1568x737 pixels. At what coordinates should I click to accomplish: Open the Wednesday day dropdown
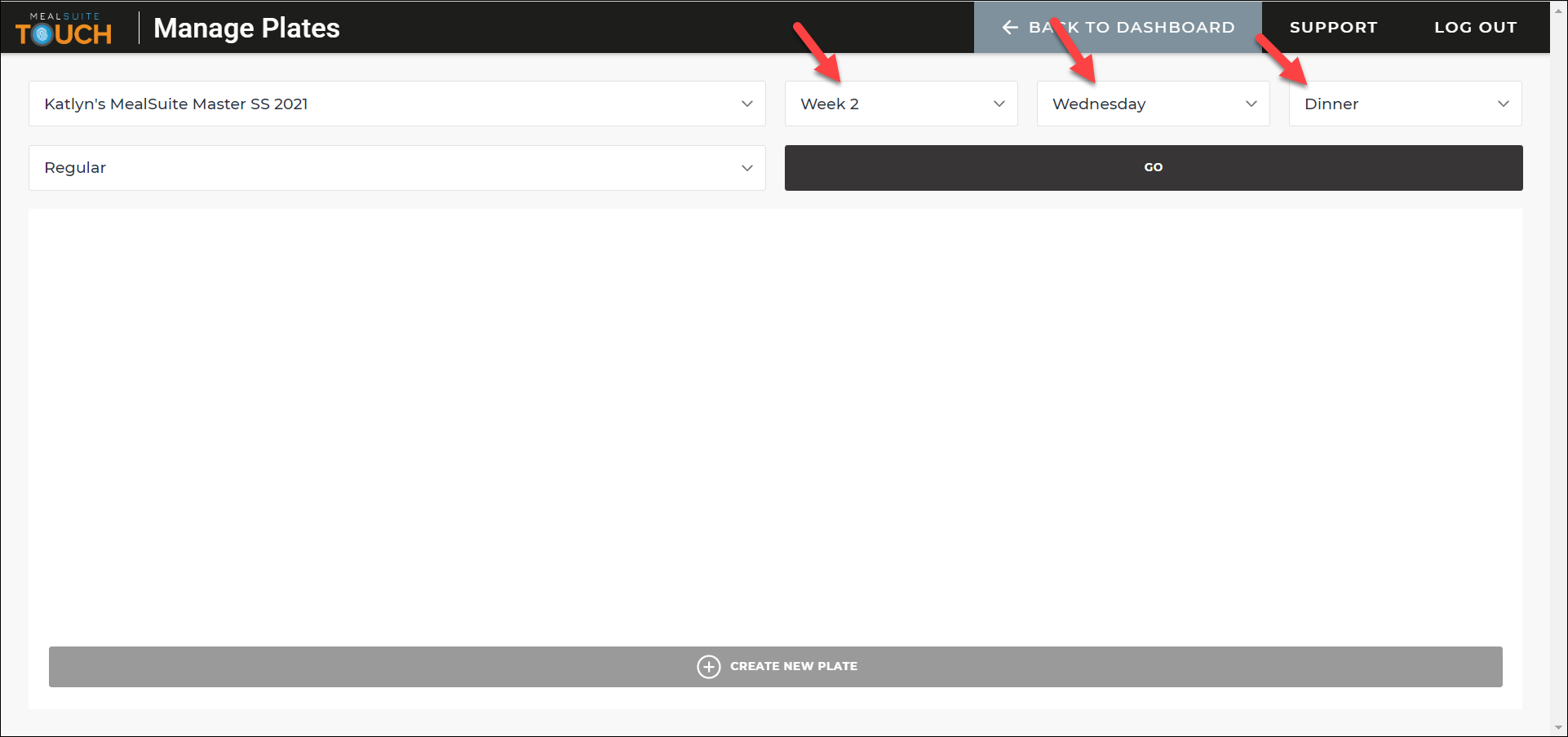click(1153, 104)
